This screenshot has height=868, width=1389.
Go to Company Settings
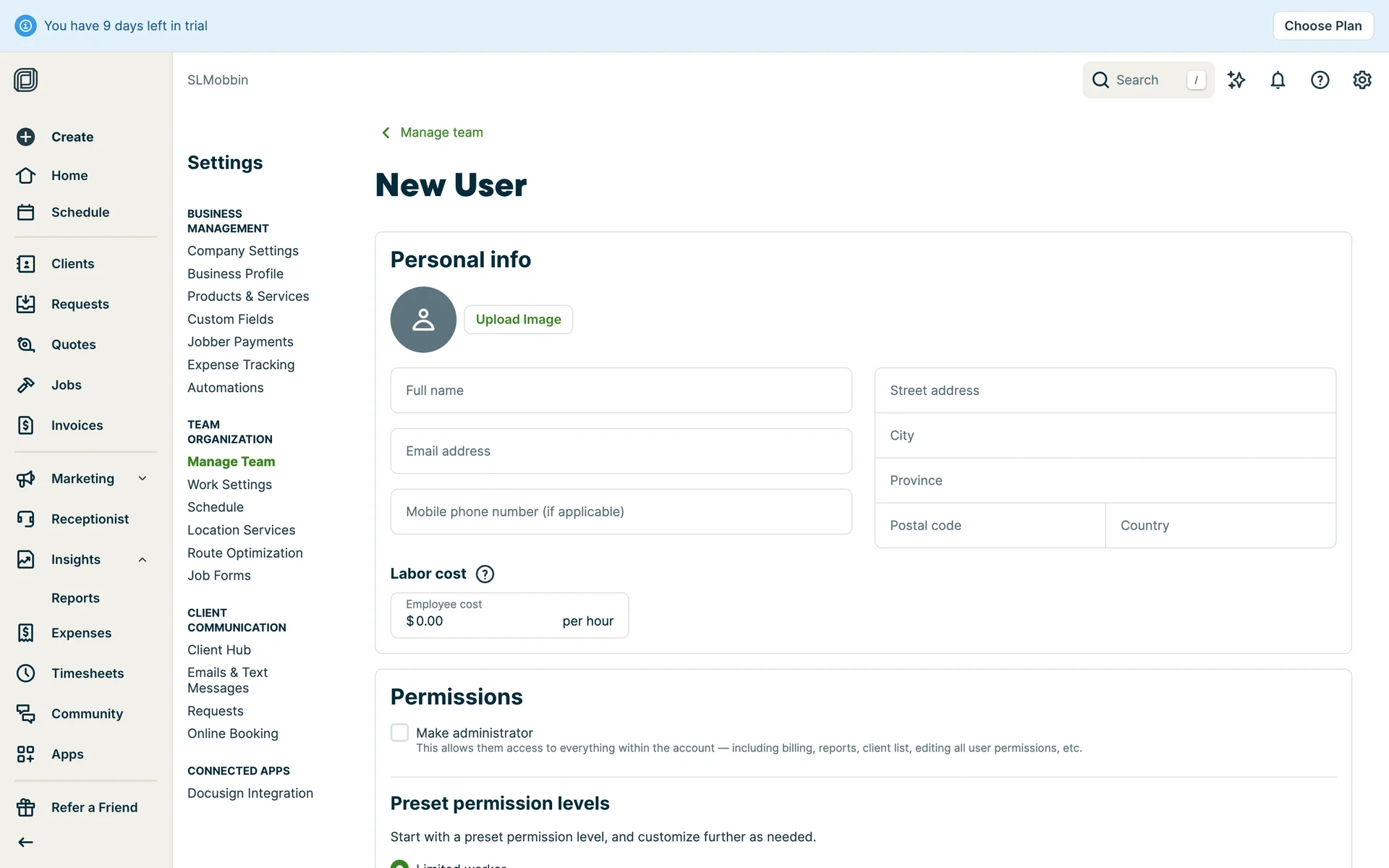tap(242, 251)
